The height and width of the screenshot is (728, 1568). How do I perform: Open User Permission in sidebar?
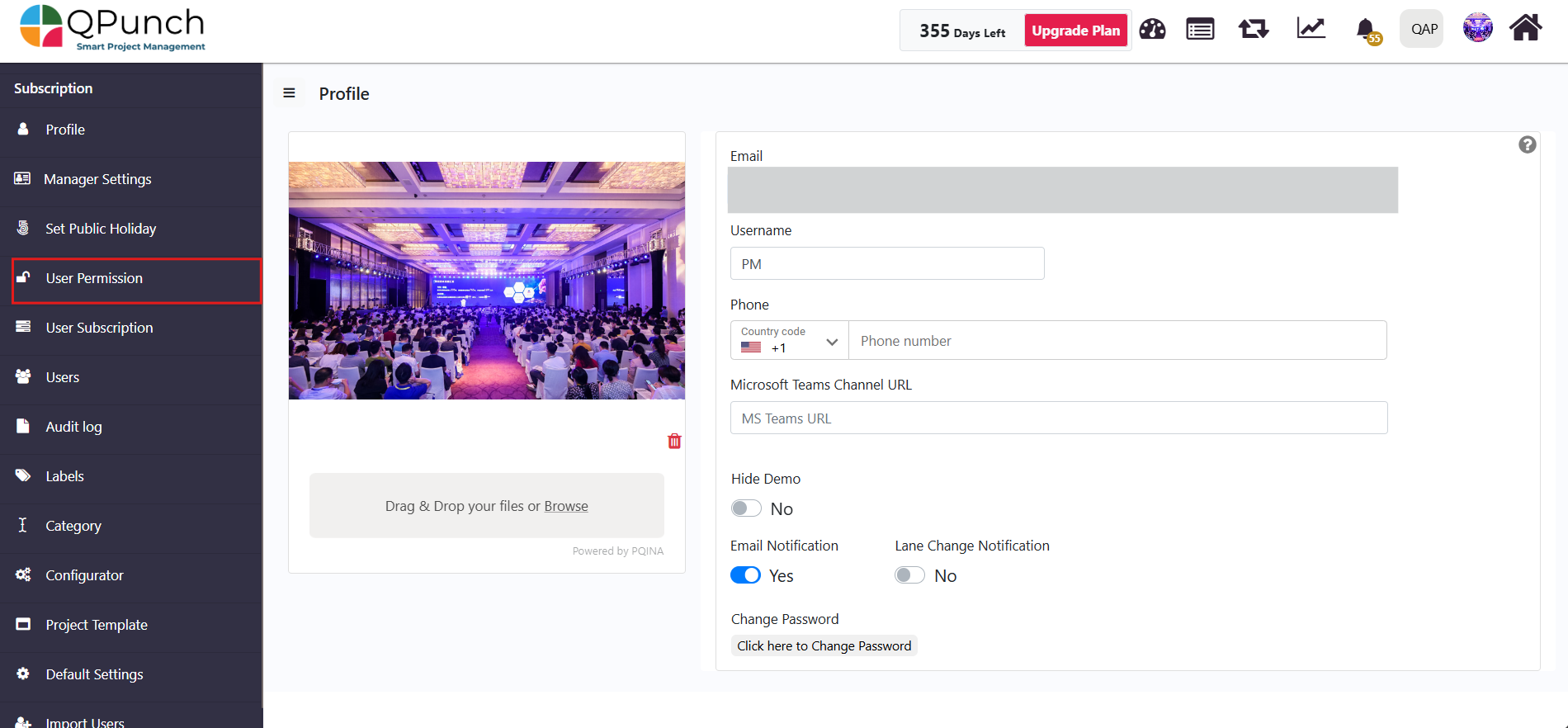coord(94,279)
